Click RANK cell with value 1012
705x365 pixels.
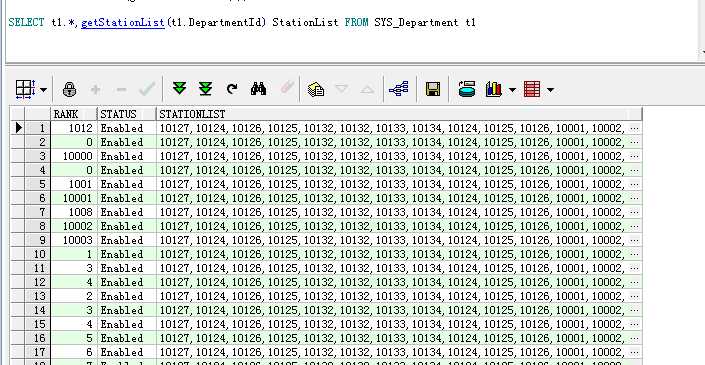(x=74, y=129)
